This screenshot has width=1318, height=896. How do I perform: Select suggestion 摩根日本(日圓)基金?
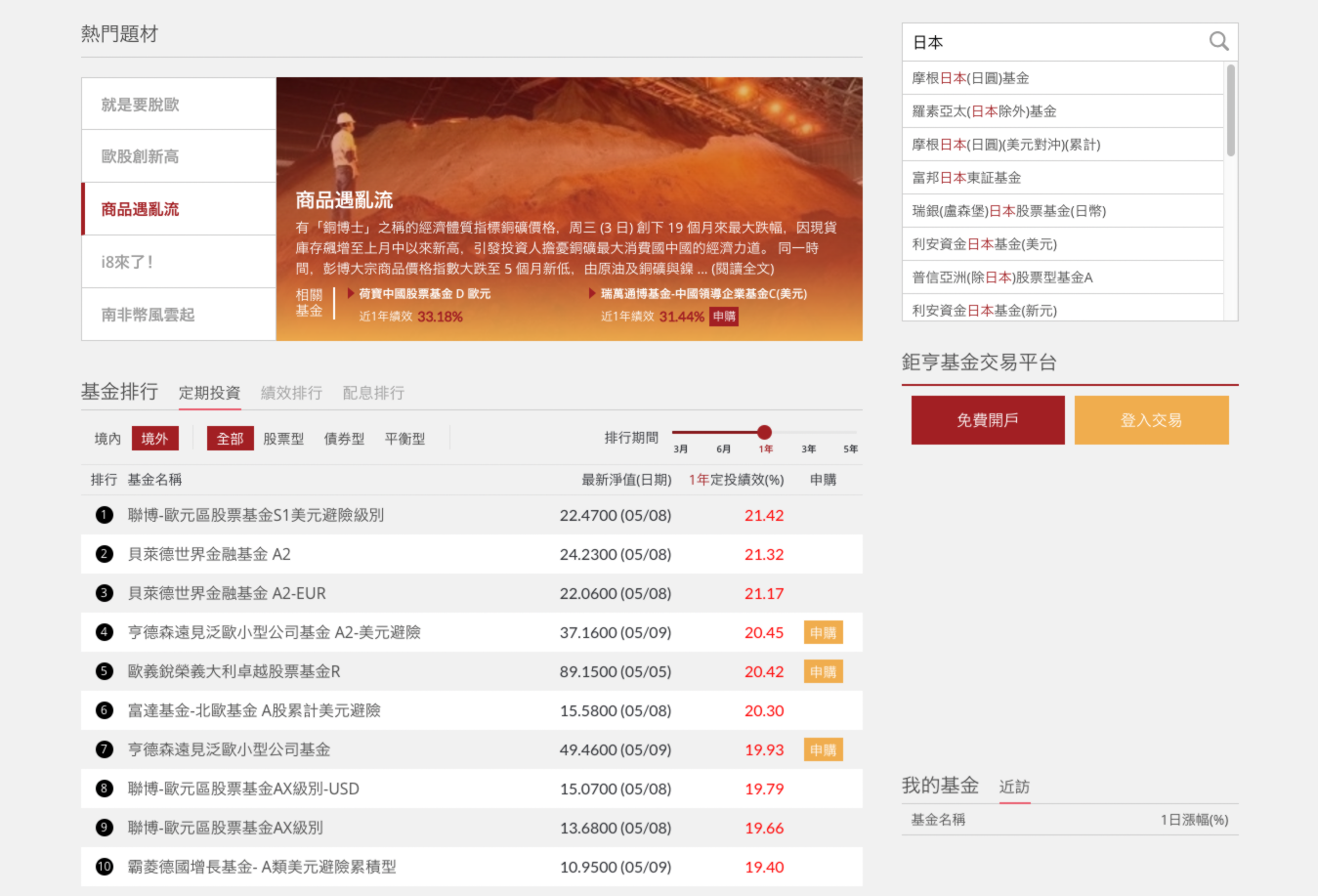tap(1063, 78)
